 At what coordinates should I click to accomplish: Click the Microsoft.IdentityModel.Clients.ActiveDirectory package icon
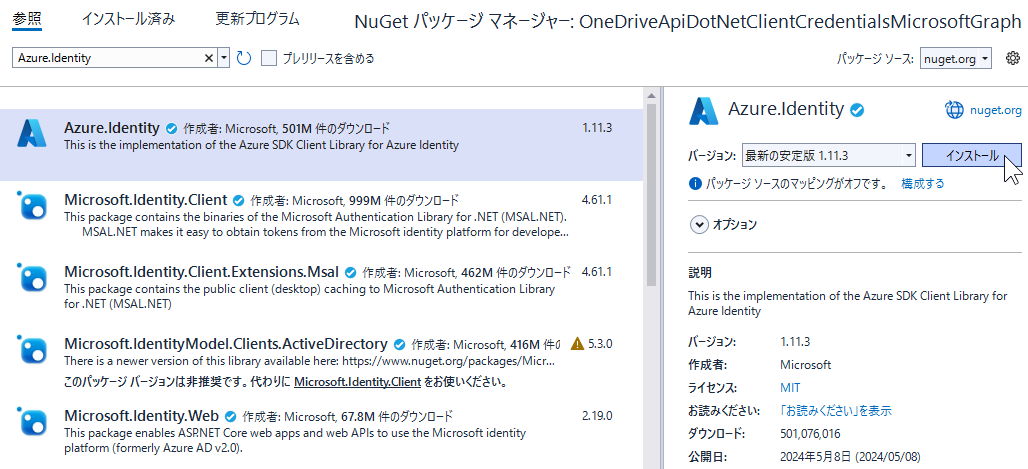click(x=31, y=350)
